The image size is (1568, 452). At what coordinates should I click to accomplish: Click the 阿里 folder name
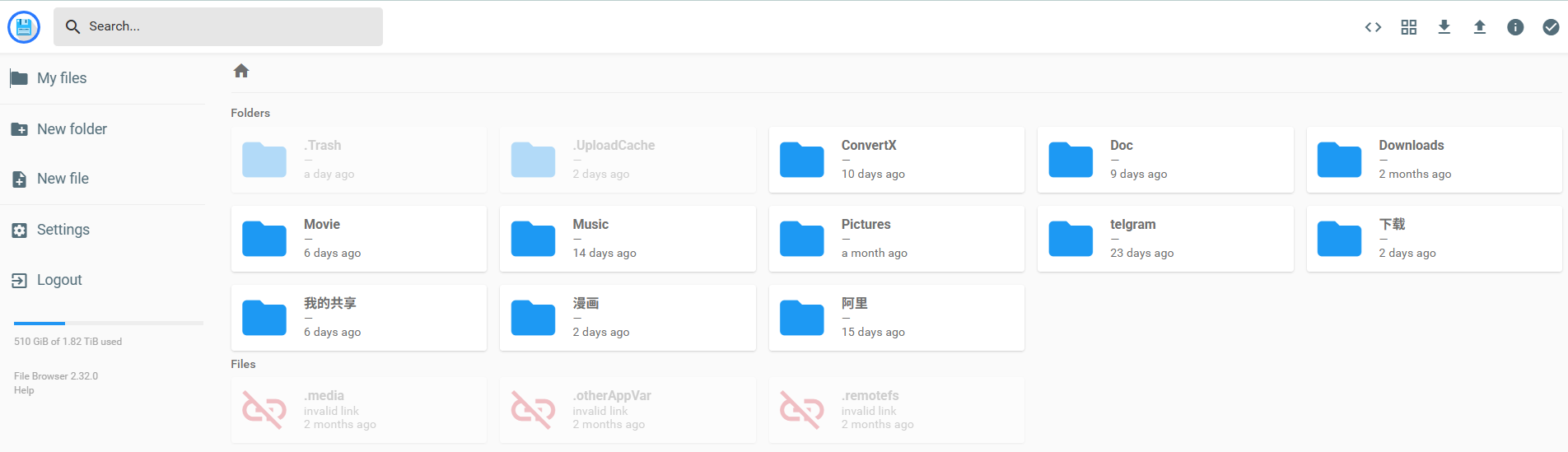pos(855,303)
